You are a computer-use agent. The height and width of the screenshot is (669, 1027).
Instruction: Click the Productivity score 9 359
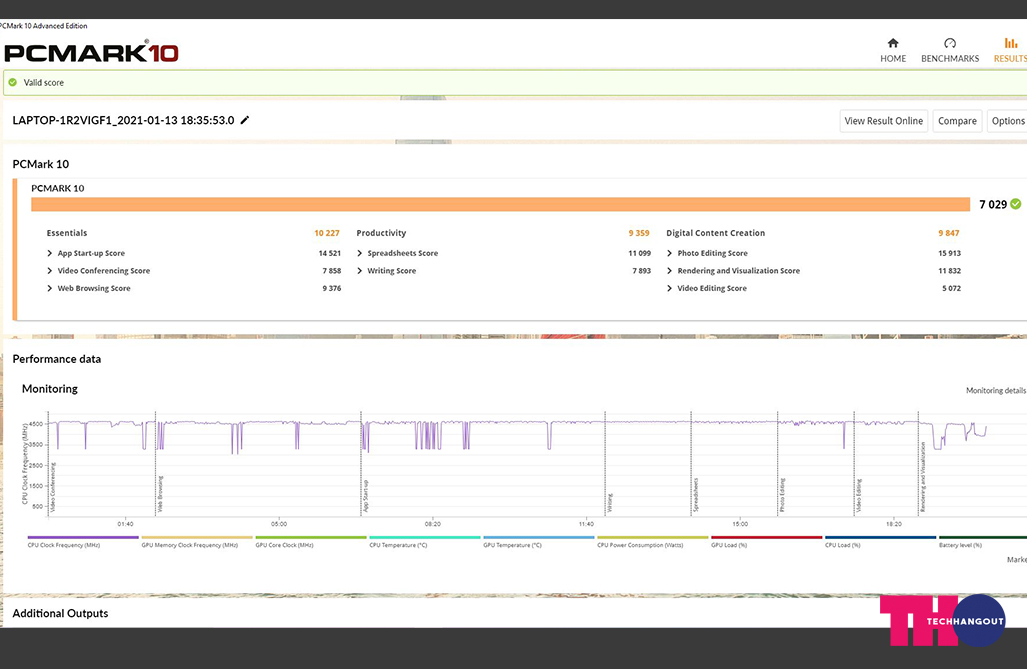pyautogui.click(x=639, y=233)
